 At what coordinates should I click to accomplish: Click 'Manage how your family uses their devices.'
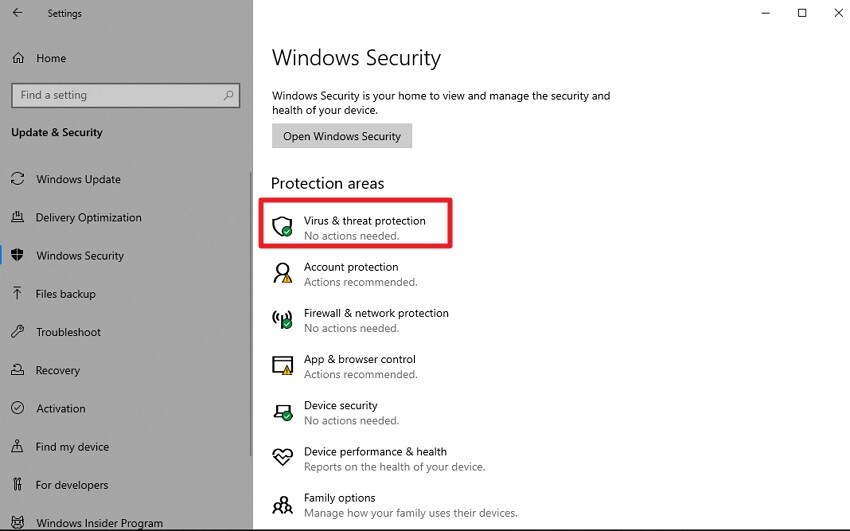410,513
